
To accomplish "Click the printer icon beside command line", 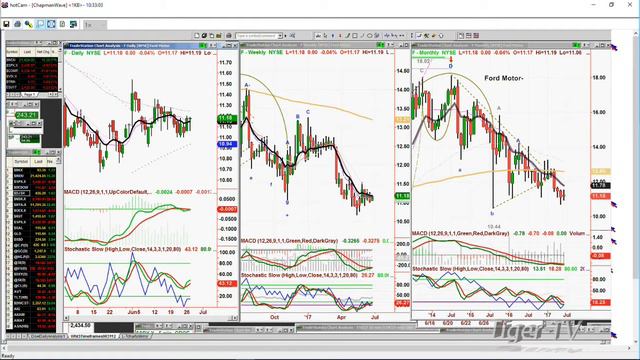I will pos(229,36).
